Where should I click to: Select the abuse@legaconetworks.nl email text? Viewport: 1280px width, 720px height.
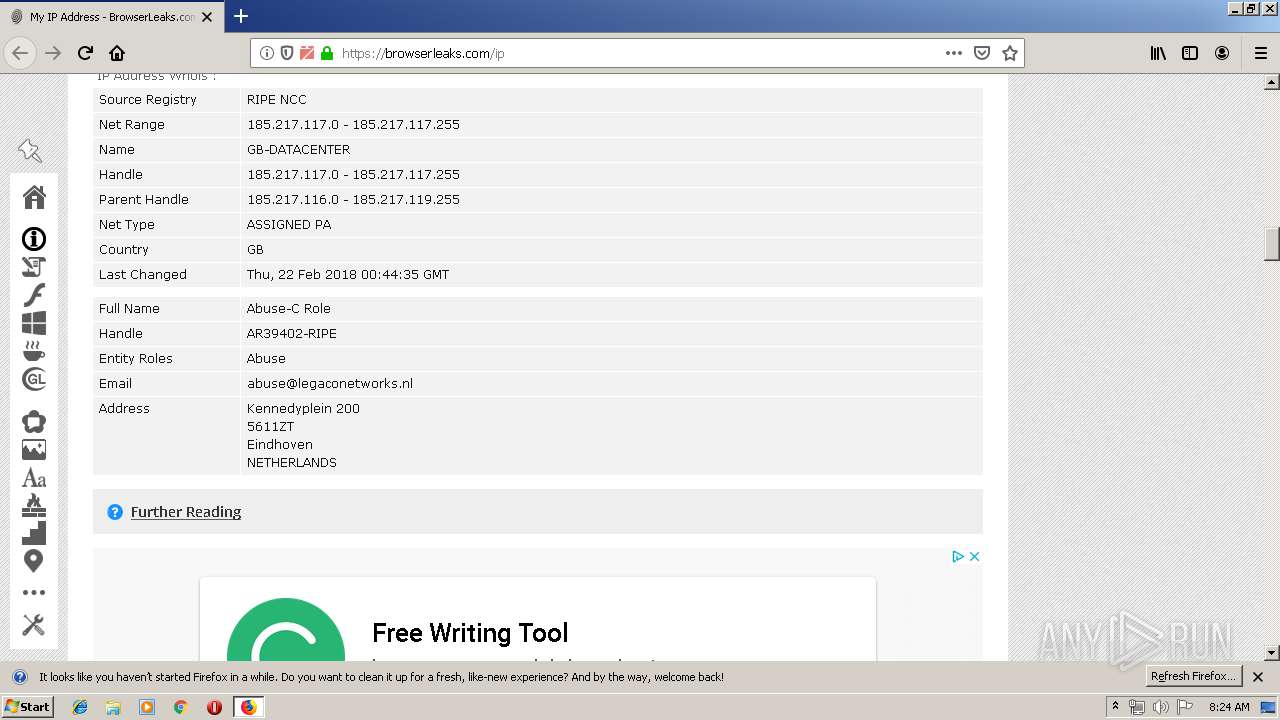tap(330, 384)
